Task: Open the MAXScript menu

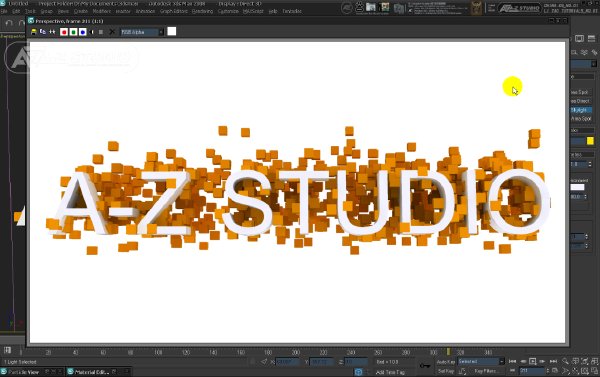Action: pos(253,11)
